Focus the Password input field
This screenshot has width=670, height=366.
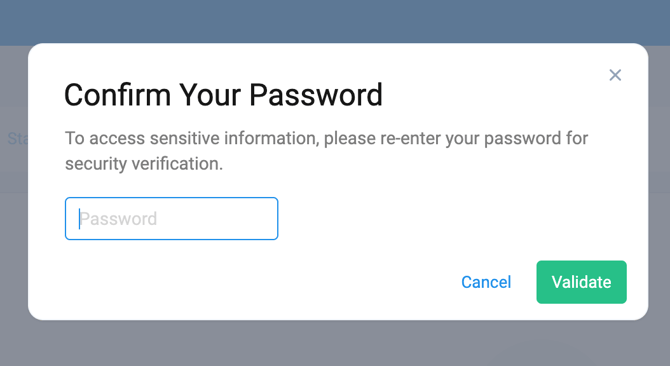[x=171, y=219]
